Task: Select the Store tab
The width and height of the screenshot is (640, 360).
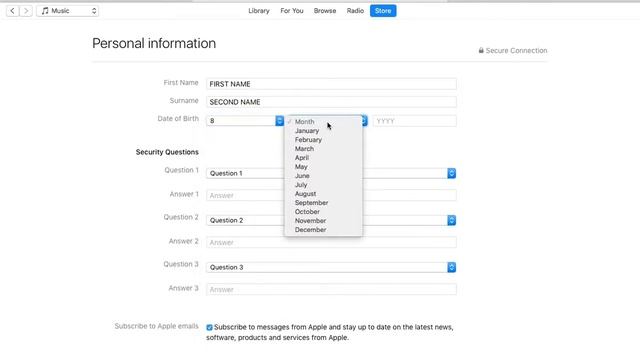Action: pos(383,11)
